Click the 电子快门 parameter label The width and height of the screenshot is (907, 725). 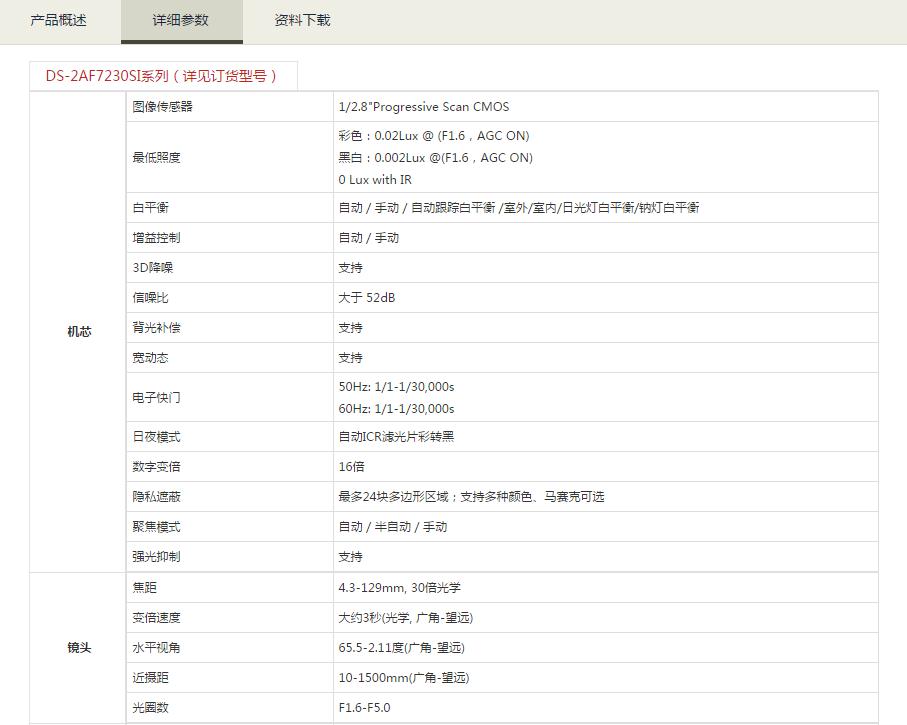pos(156,398)
